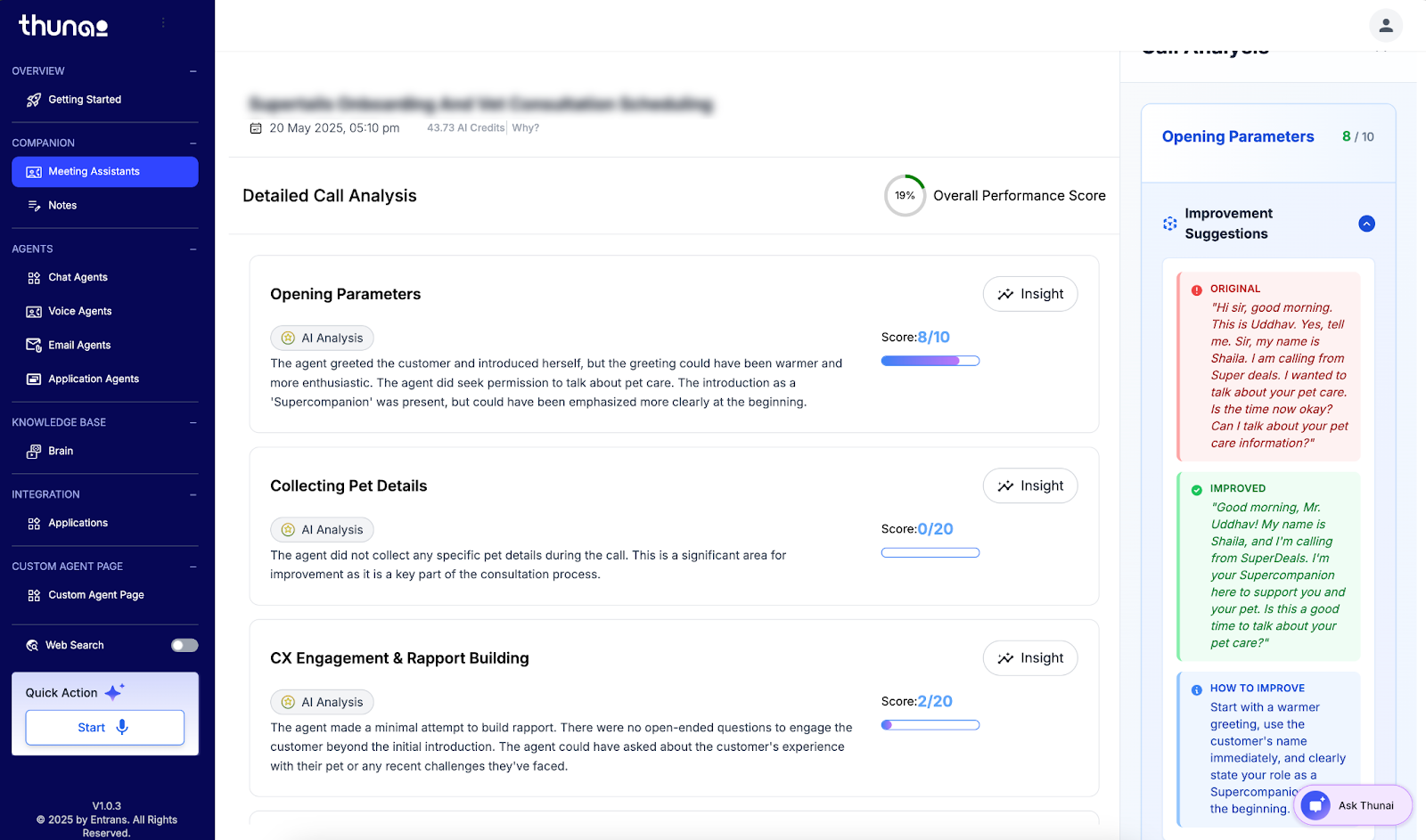
Task: Select Meeting Assistants in the sidebar
Action: point(105,172)
